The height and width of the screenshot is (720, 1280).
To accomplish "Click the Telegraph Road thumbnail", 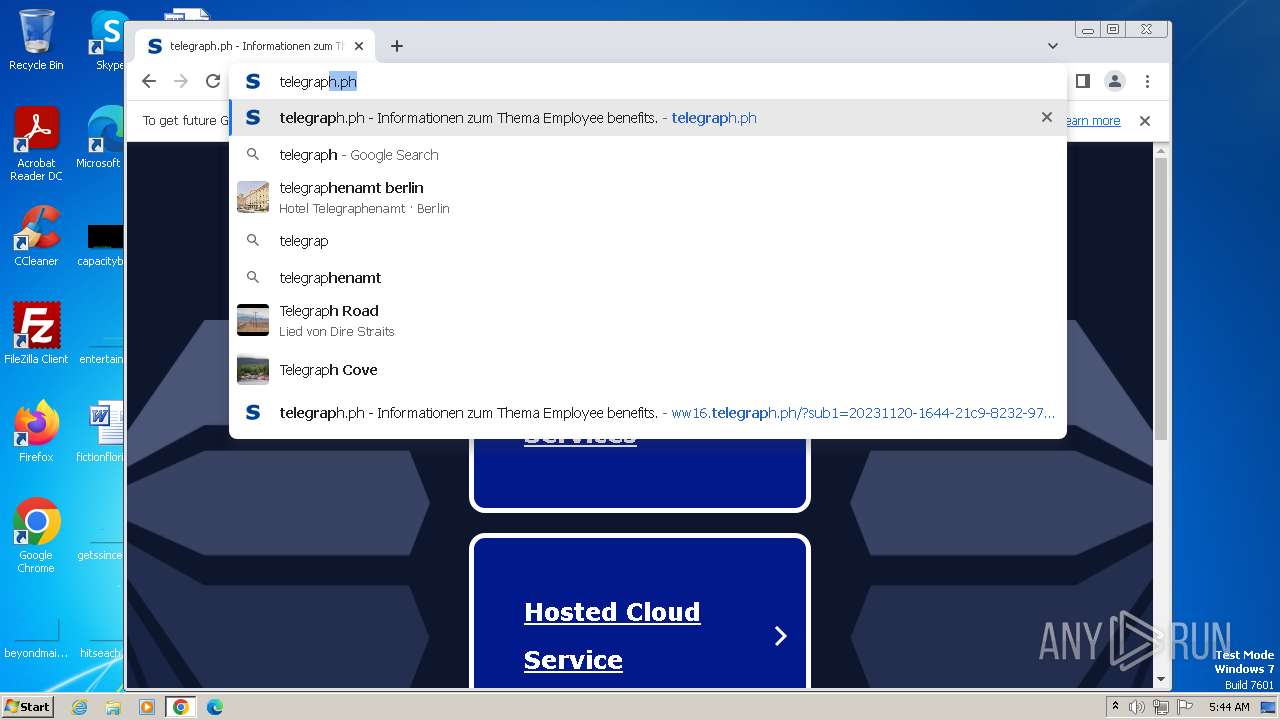I will tap(253, 320).
